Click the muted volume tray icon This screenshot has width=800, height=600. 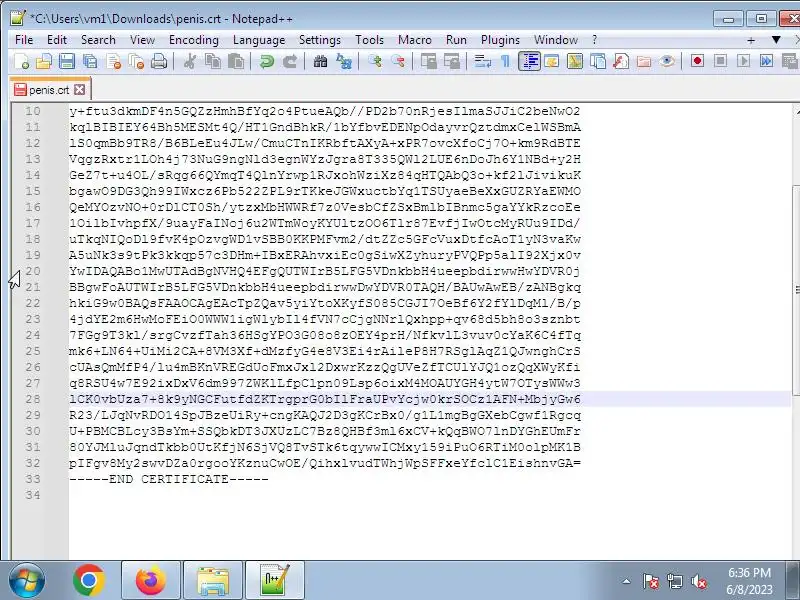coord(698,581)
